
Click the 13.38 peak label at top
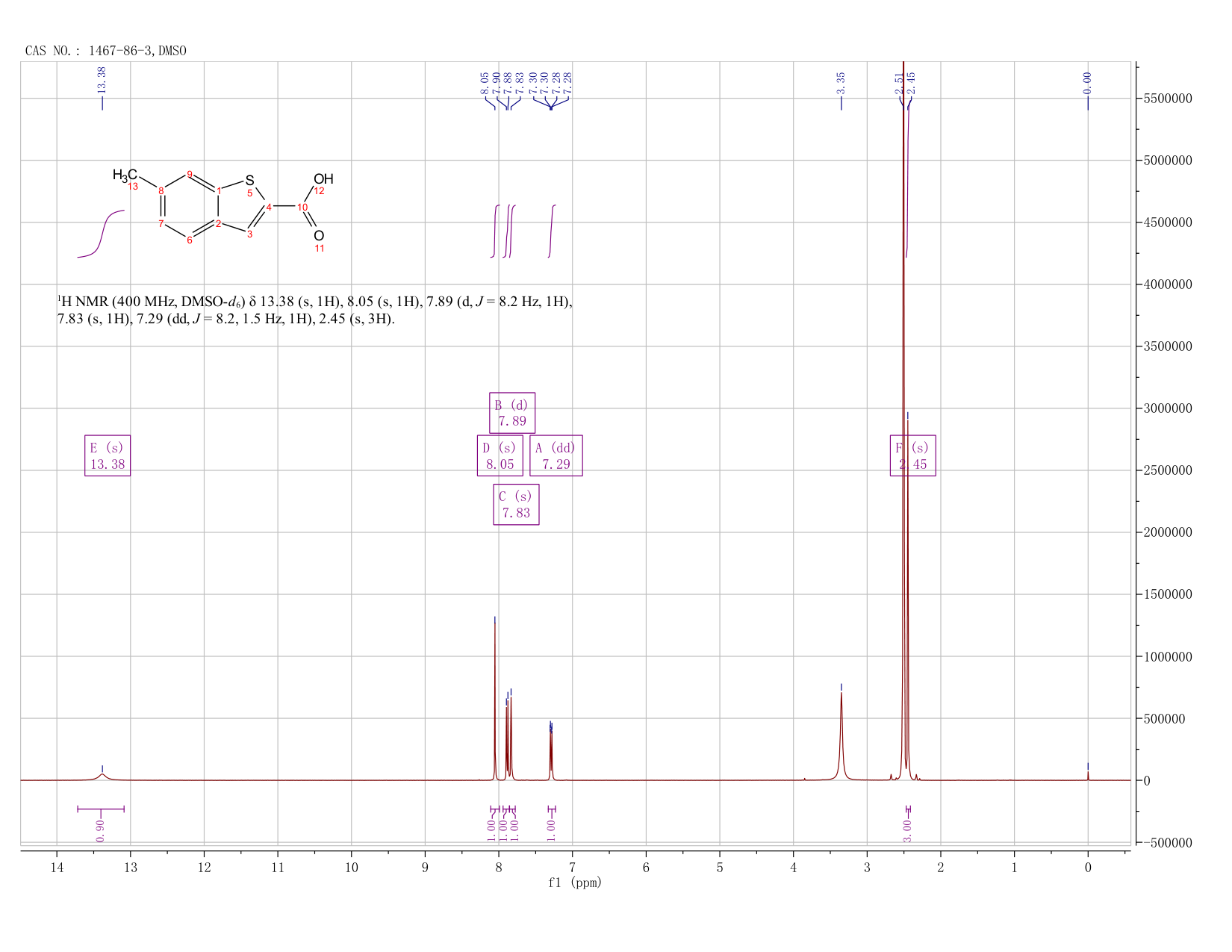click(x=102, y=80)
